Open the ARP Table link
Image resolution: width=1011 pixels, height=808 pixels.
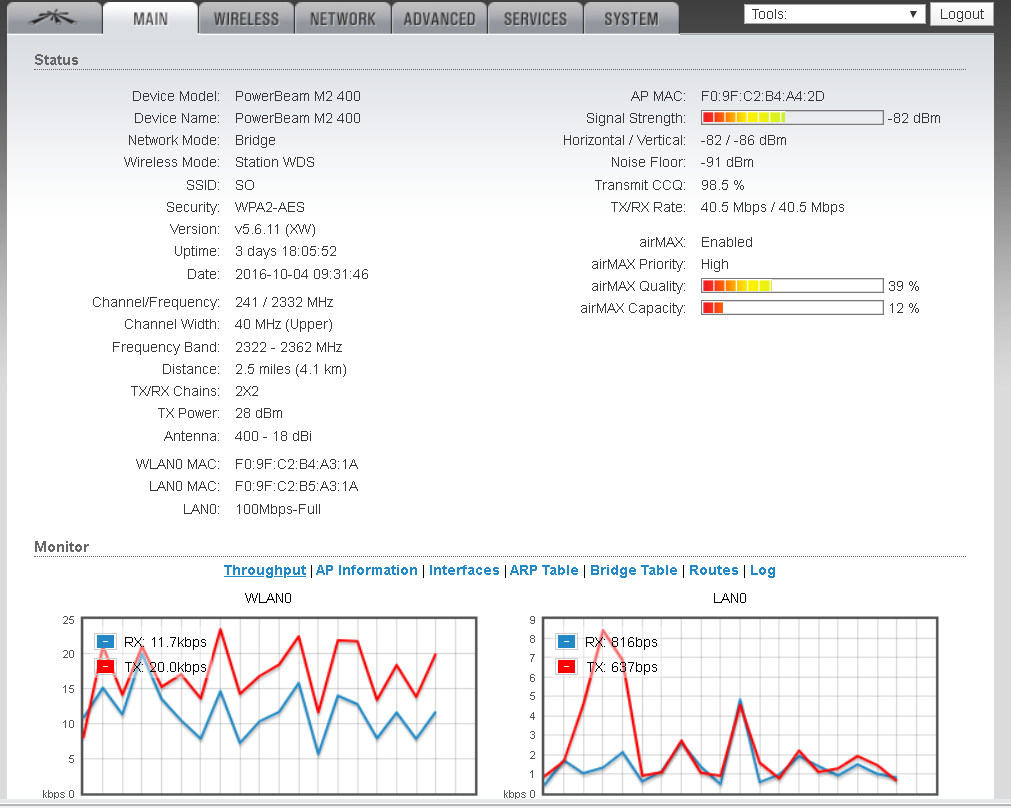coord(544,570)
